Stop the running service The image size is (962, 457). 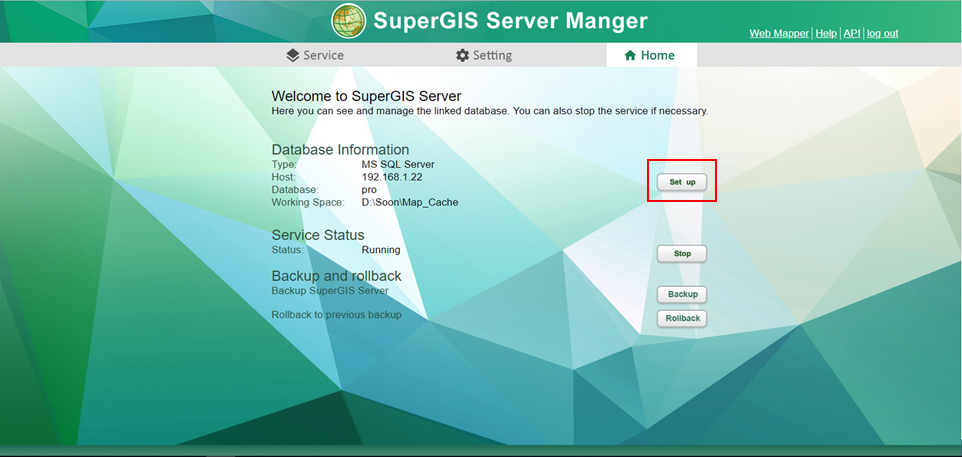[682, 253]
